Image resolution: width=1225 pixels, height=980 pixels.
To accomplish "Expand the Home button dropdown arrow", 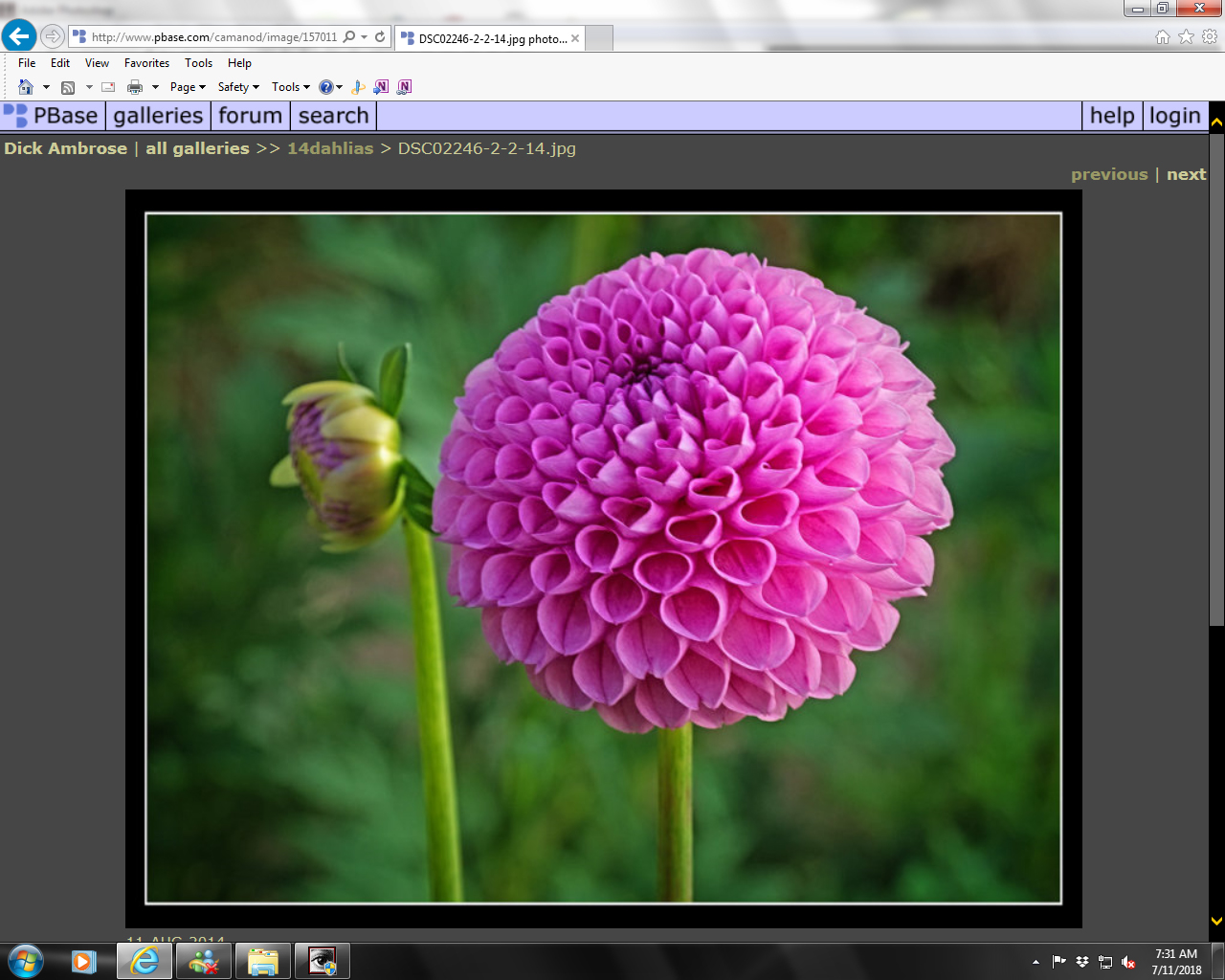I will 46,87.
